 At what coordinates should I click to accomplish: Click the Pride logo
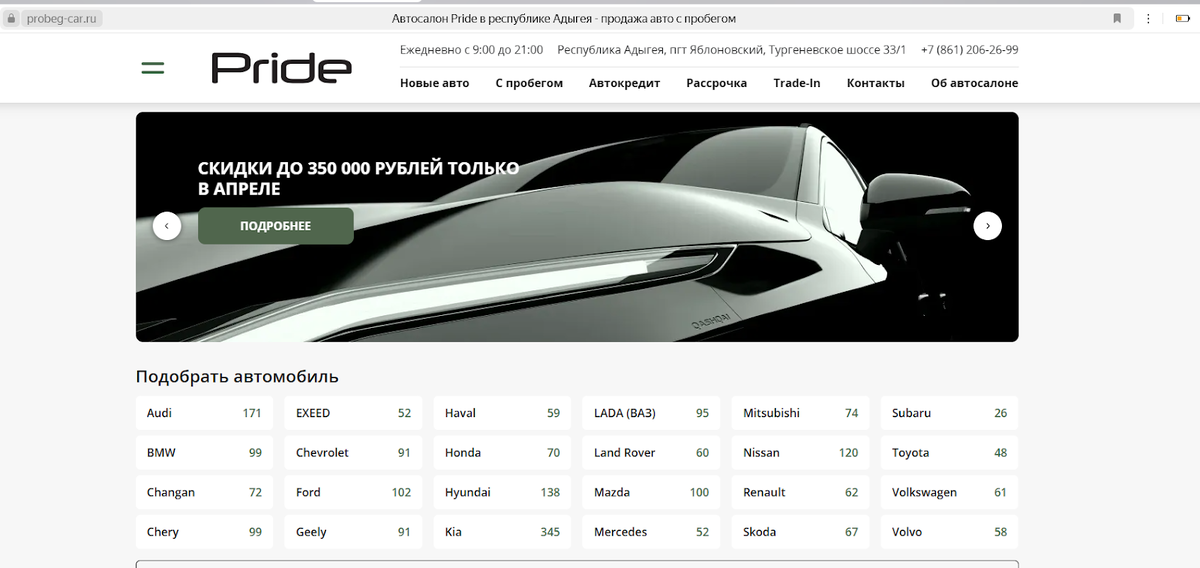pos(281,68)
